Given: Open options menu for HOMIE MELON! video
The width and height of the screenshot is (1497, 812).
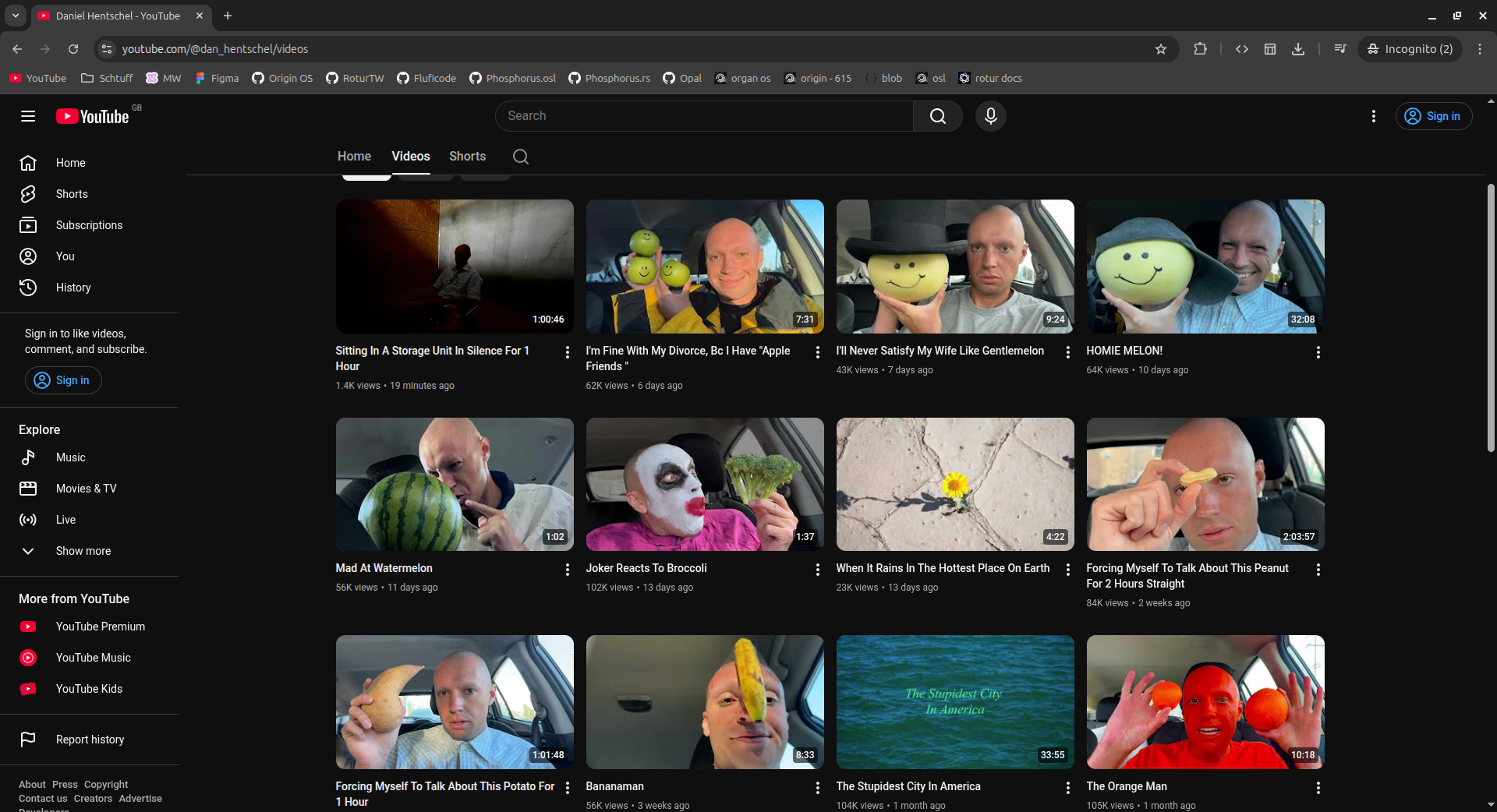Looking at the screenshot, I should click(x=1318, y=352).
